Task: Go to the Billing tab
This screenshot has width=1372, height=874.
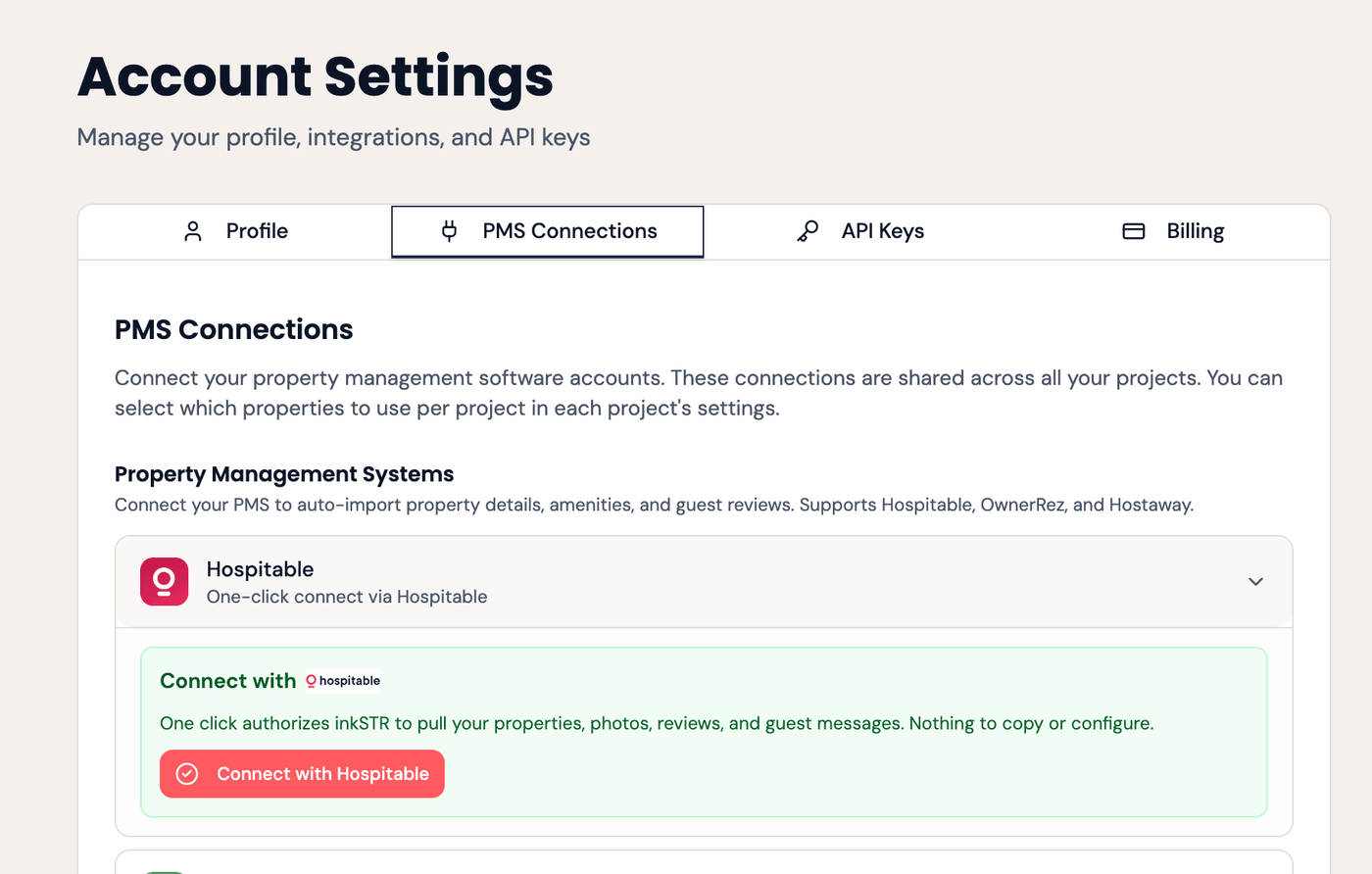Action: coord(1173,231)
